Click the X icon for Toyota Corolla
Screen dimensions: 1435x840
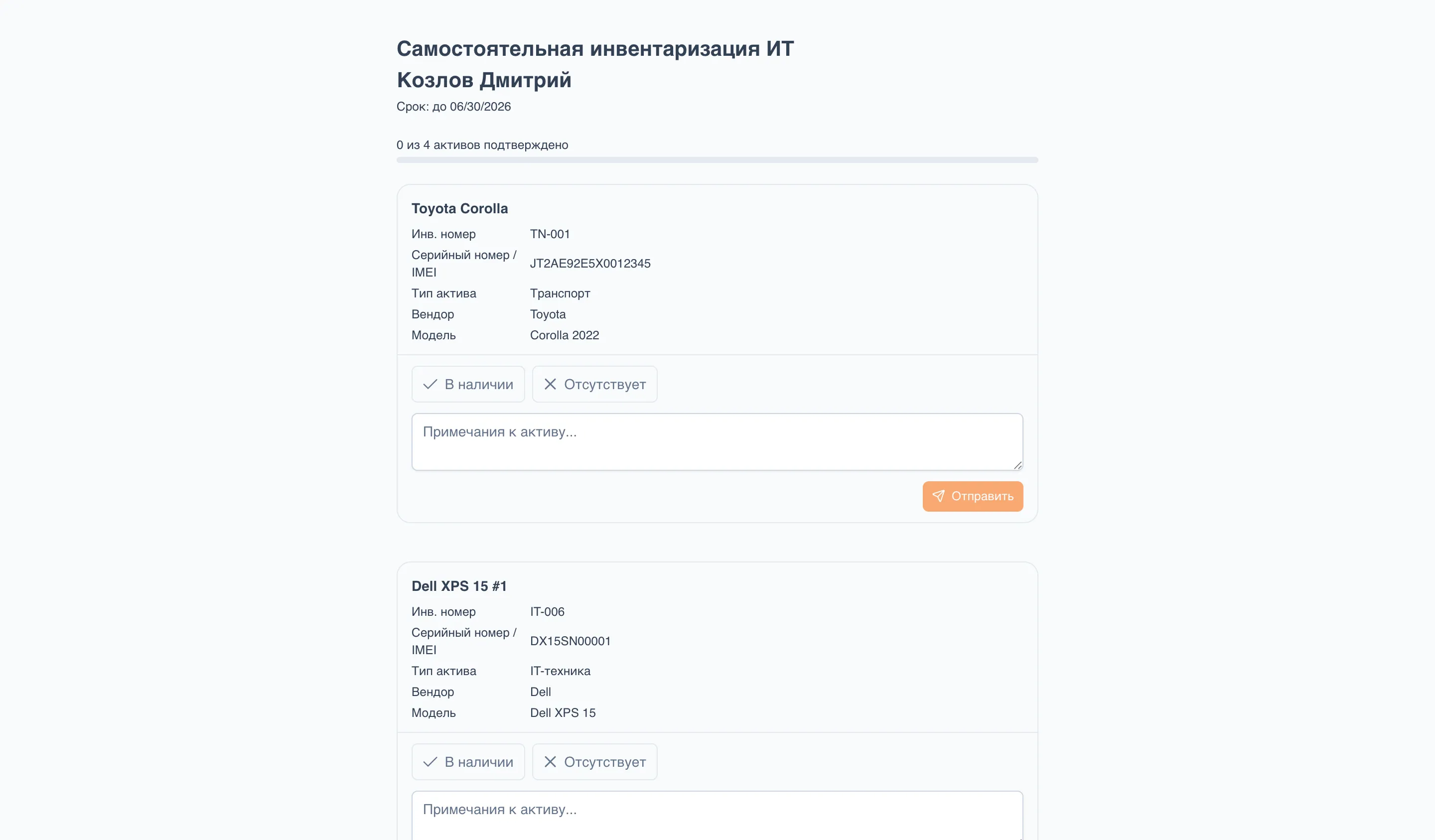tap(550, 385)
